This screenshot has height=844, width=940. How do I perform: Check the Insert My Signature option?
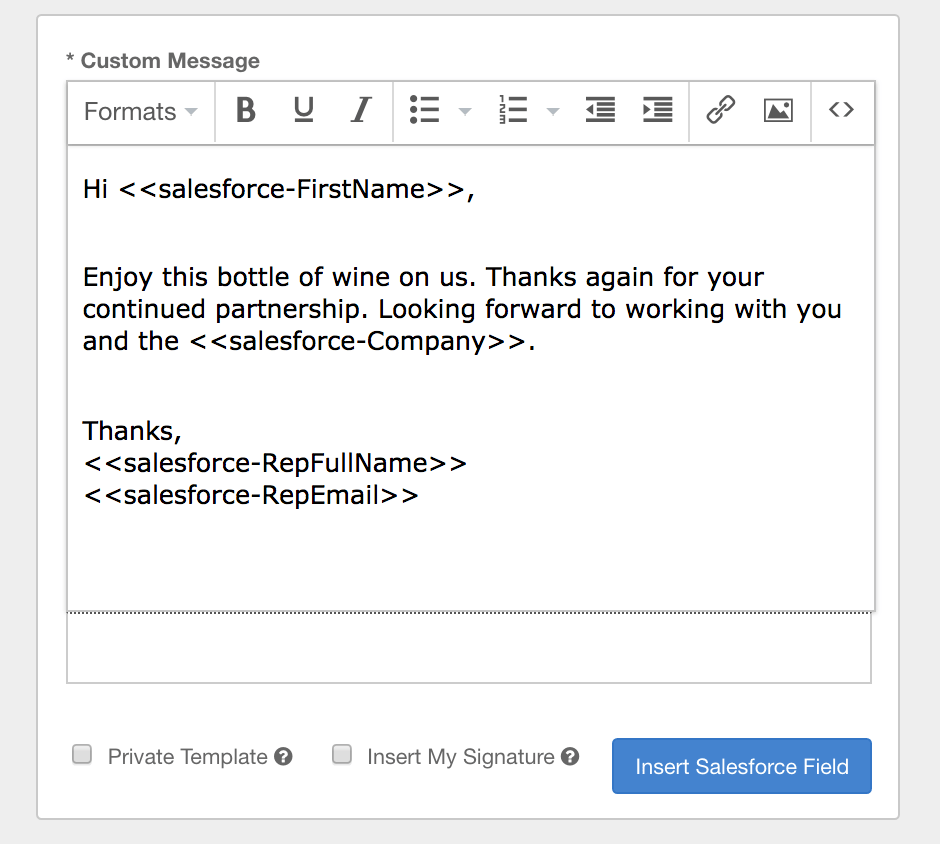click(x=342, y=755)
